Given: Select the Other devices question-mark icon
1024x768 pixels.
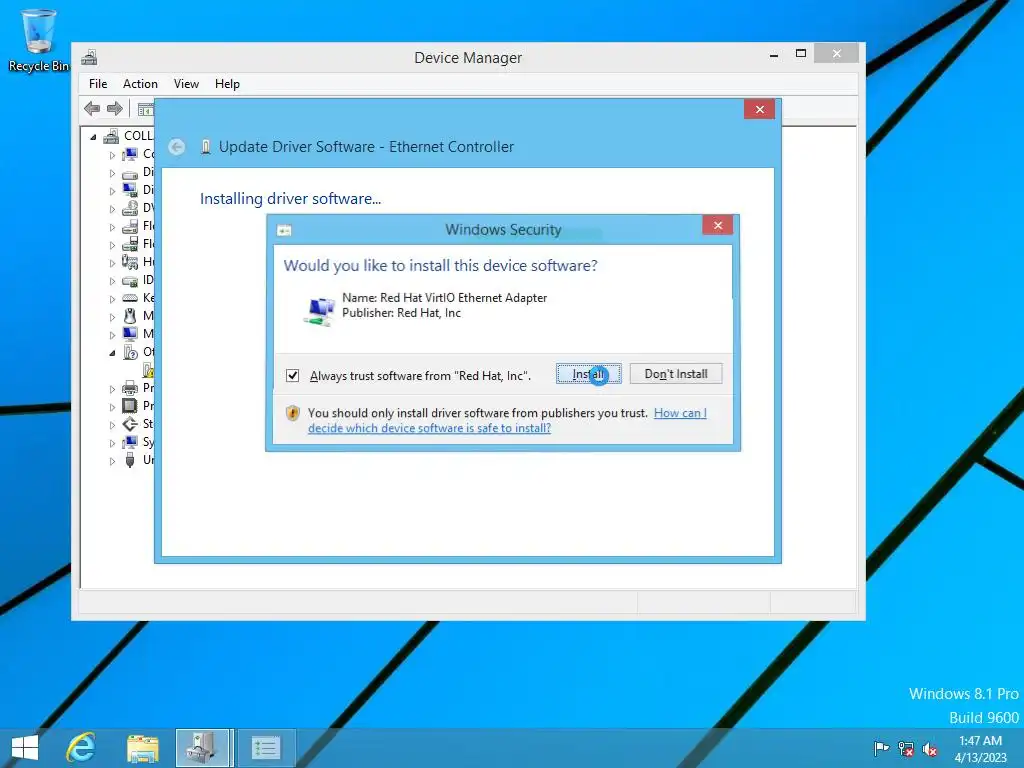Looking at the screenshot, I should (130, 352).
